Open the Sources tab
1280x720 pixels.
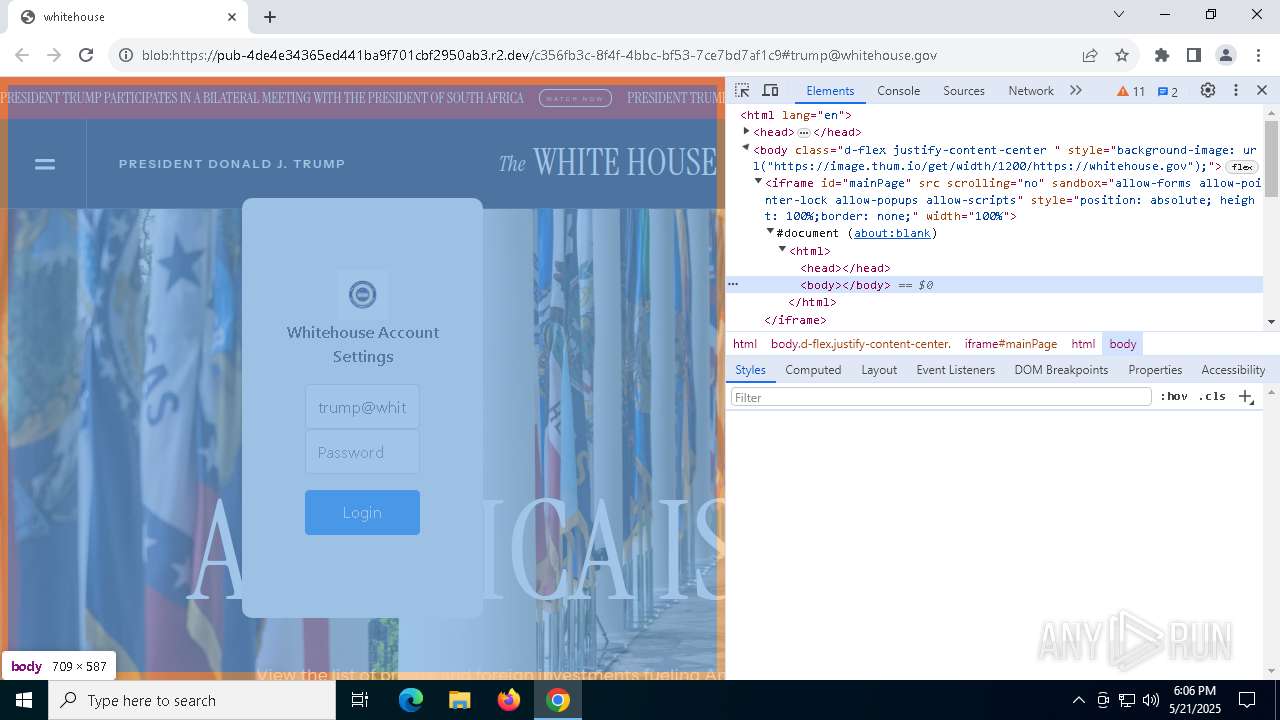point(964,90)
